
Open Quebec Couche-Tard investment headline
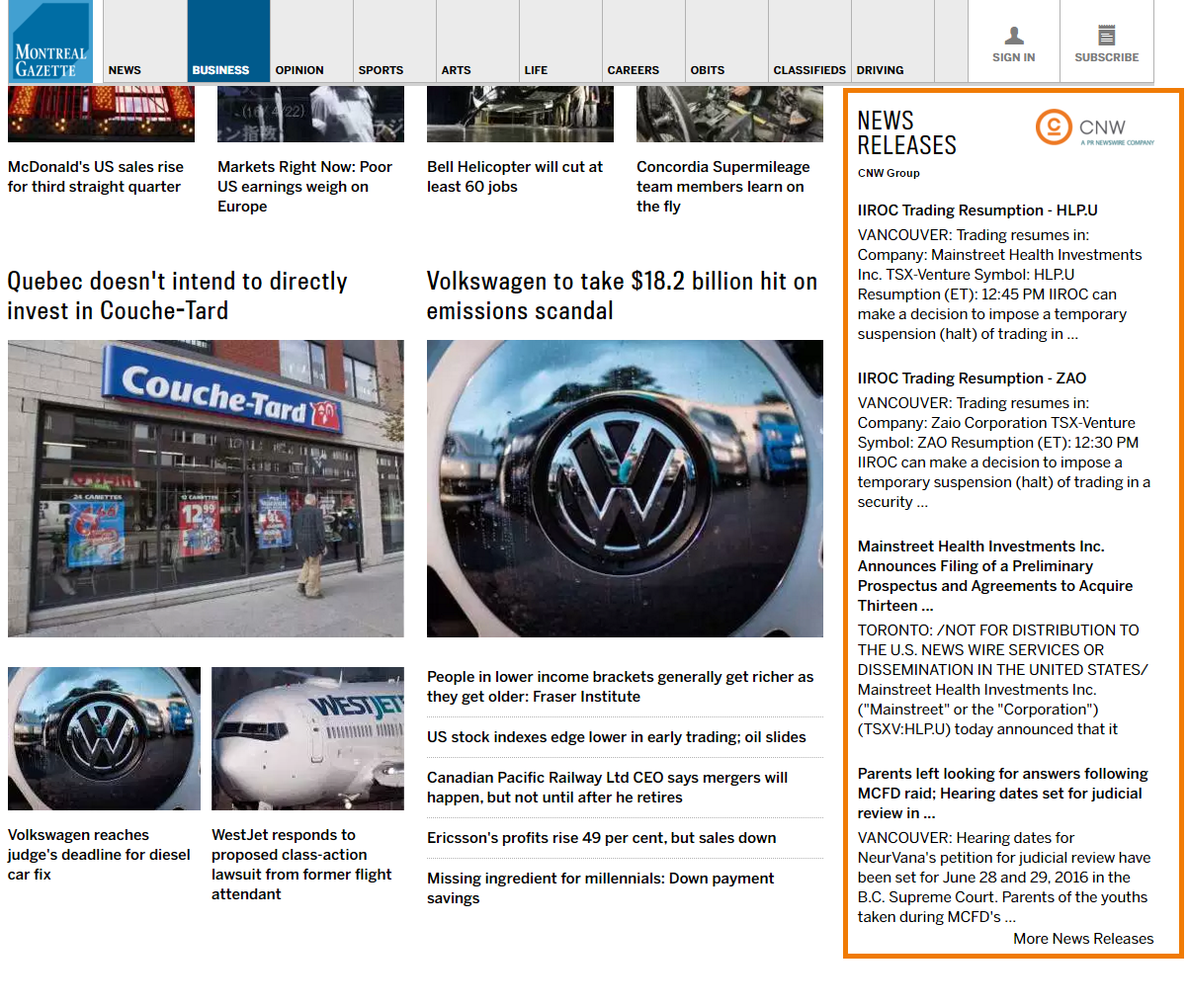pyautogui.click(x=178, y=295)
